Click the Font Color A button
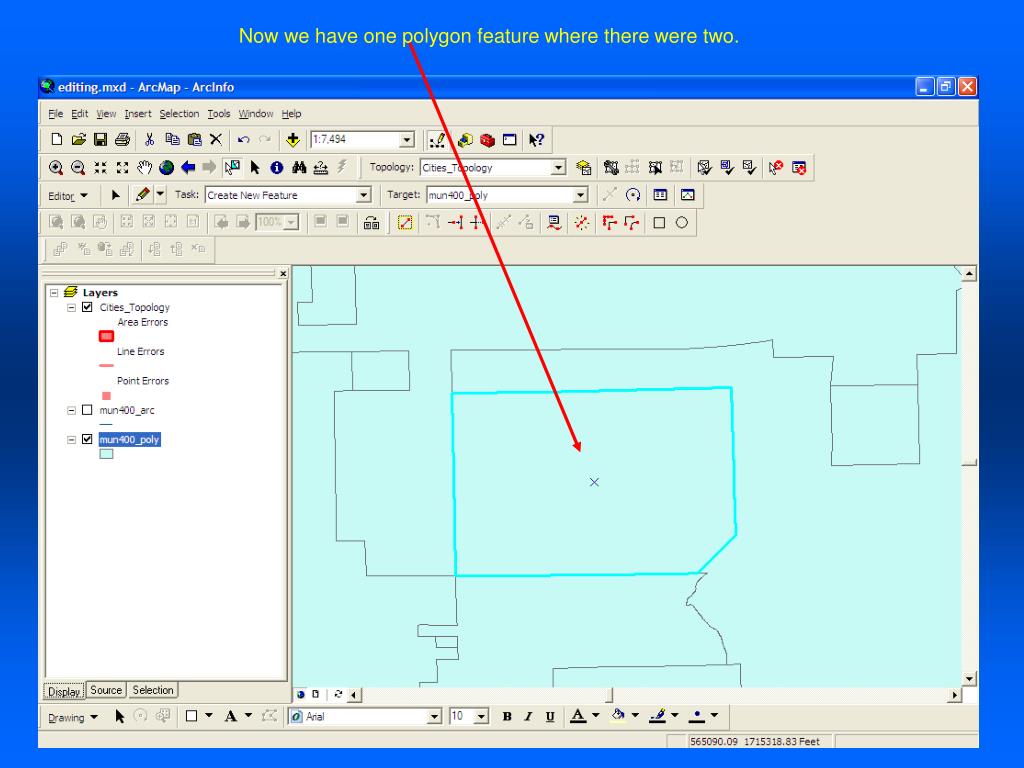1024x768 pixels. [x=577, y=716]
